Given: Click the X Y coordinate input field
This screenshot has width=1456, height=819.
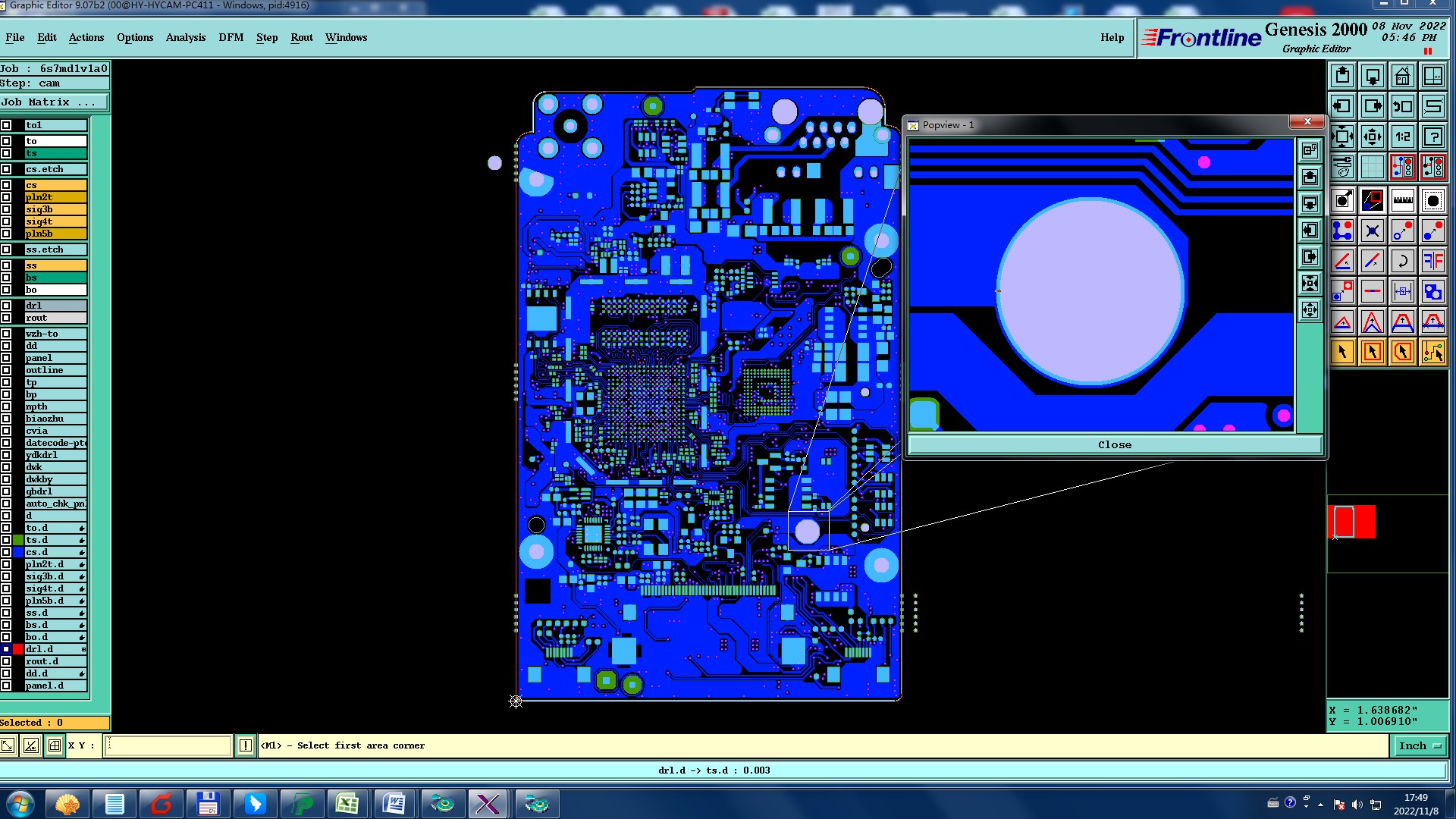Looking at the screenshot, I should [168, 745].
